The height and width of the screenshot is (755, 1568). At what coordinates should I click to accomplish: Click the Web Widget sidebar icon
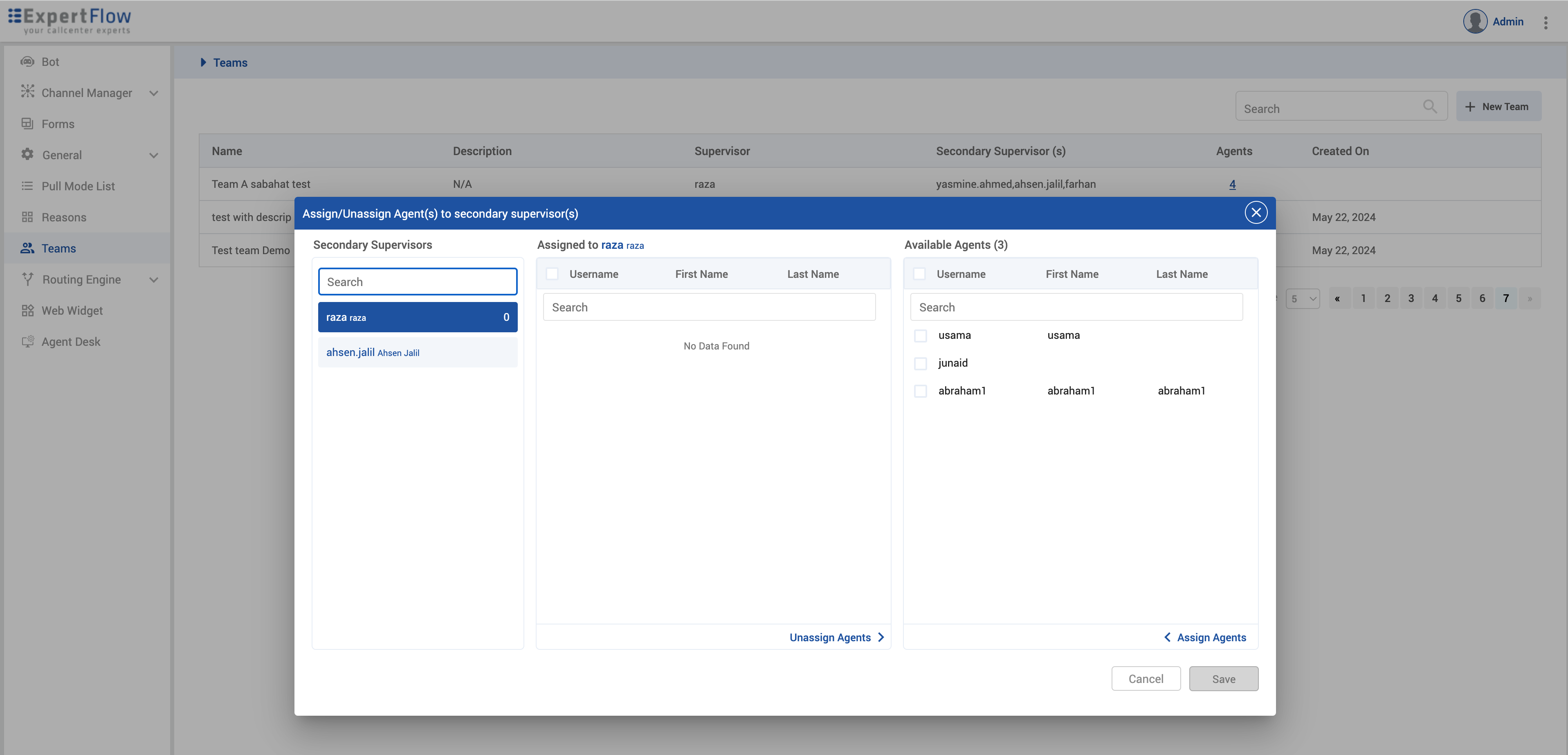[28, 310]
